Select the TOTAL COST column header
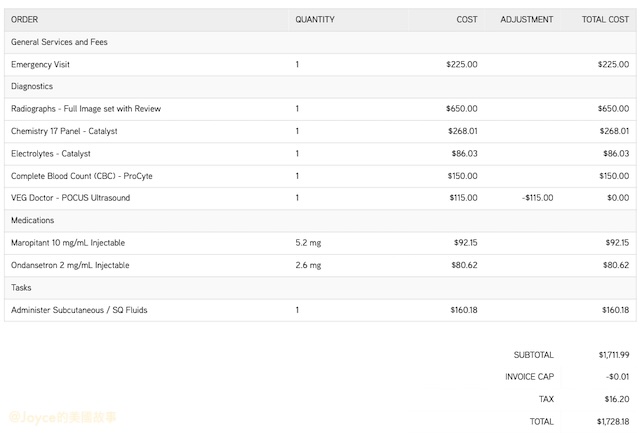 pos(605,20)
